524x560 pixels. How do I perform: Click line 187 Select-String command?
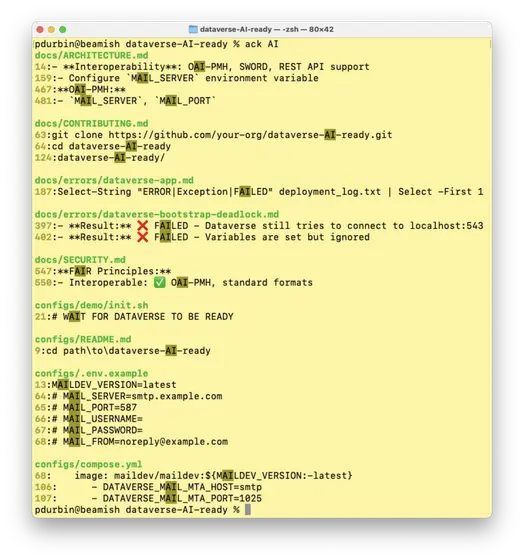259,192
